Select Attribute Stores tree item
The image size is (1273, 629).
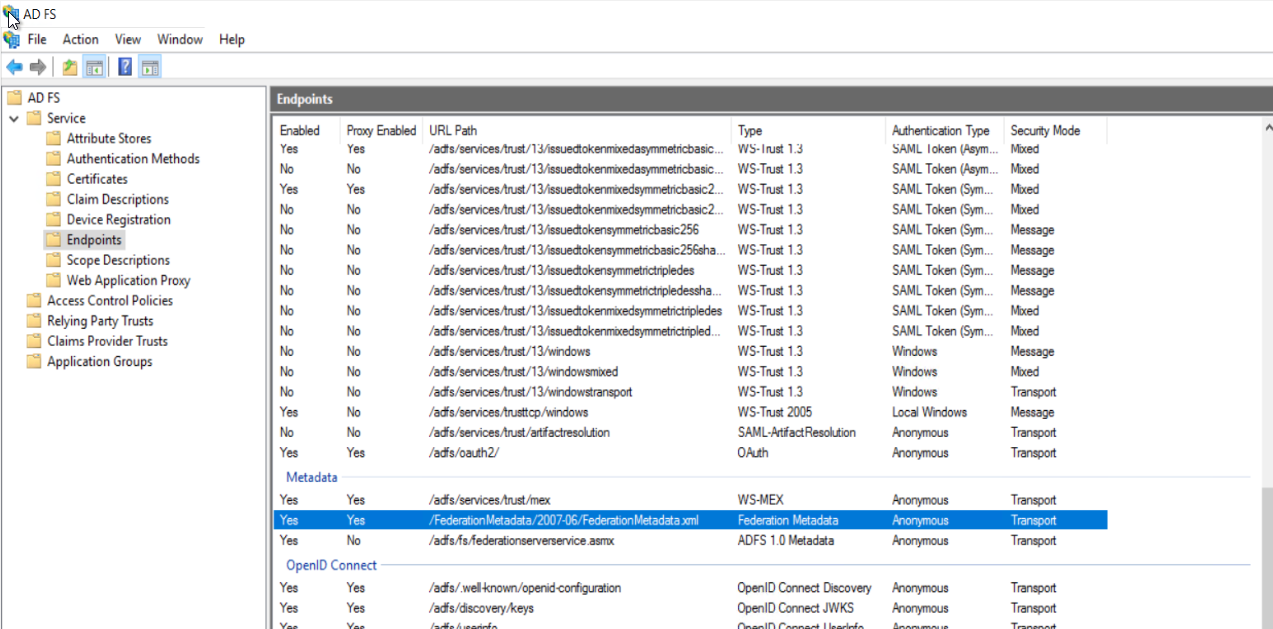coord(109,138)
